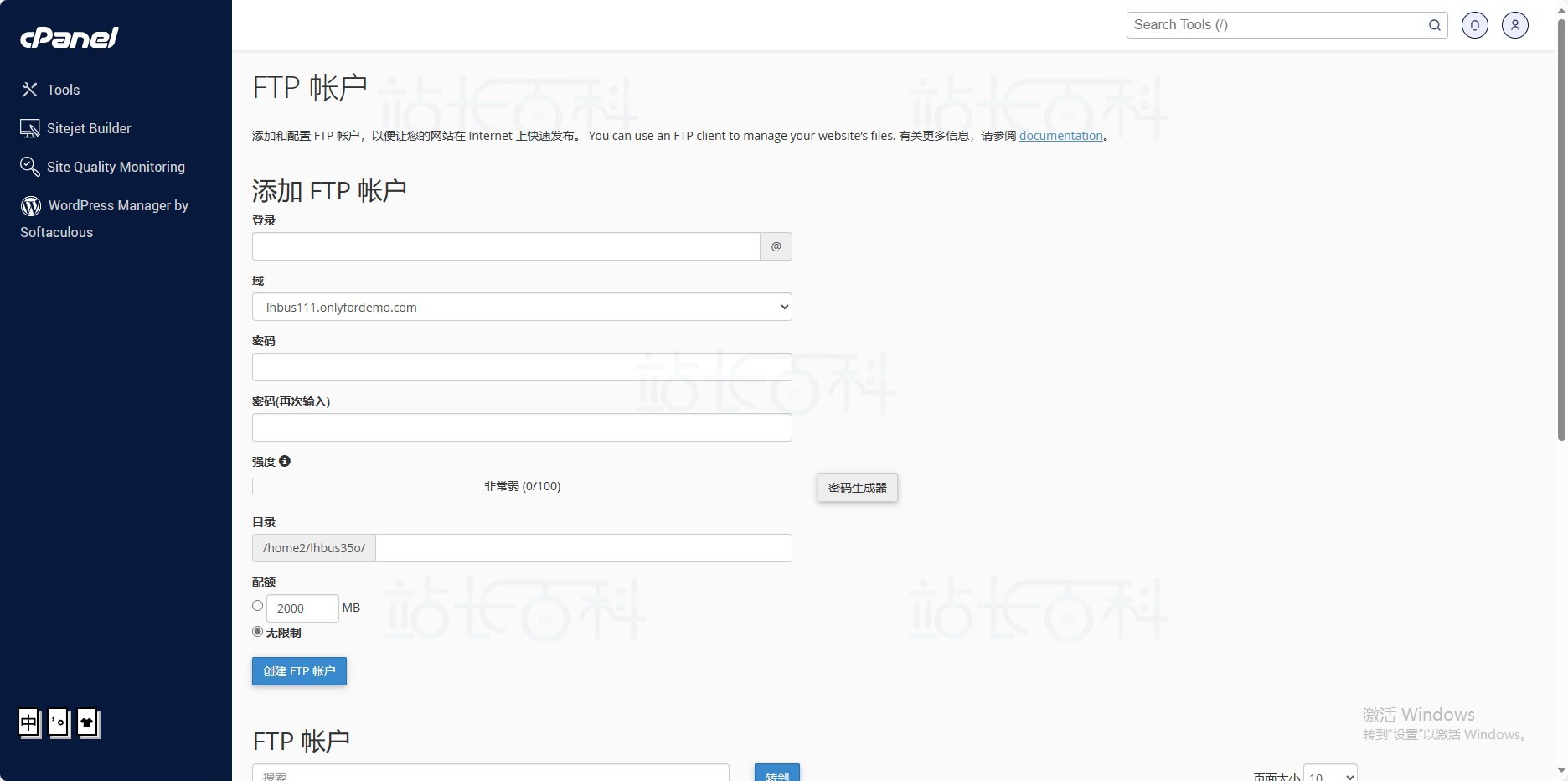Image resolution: width=1568 pixels, height=781 pixels.
Task: Open the user account icon
Action: [1514, 25]
